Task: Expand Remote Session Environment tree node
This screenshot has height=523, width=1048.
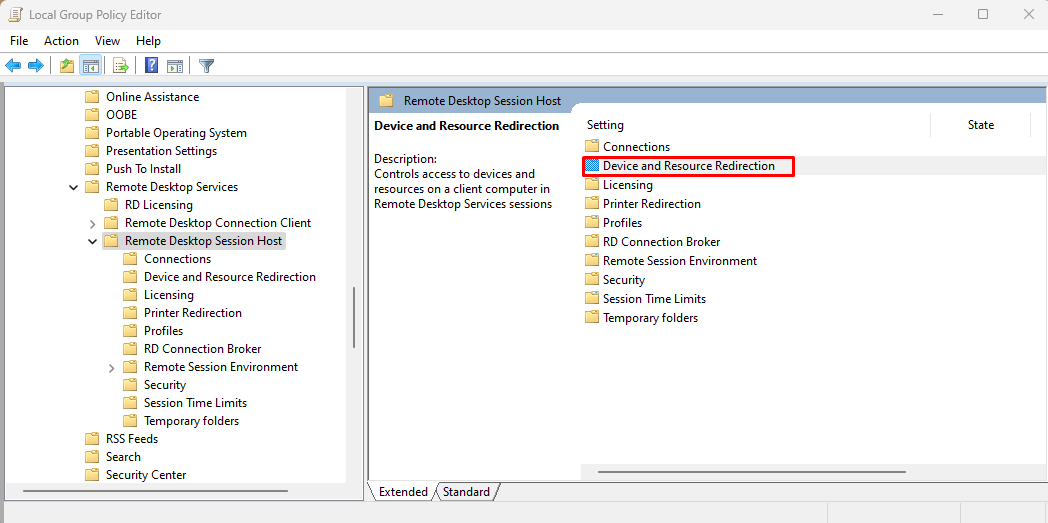Action: (x=112, y=368)
